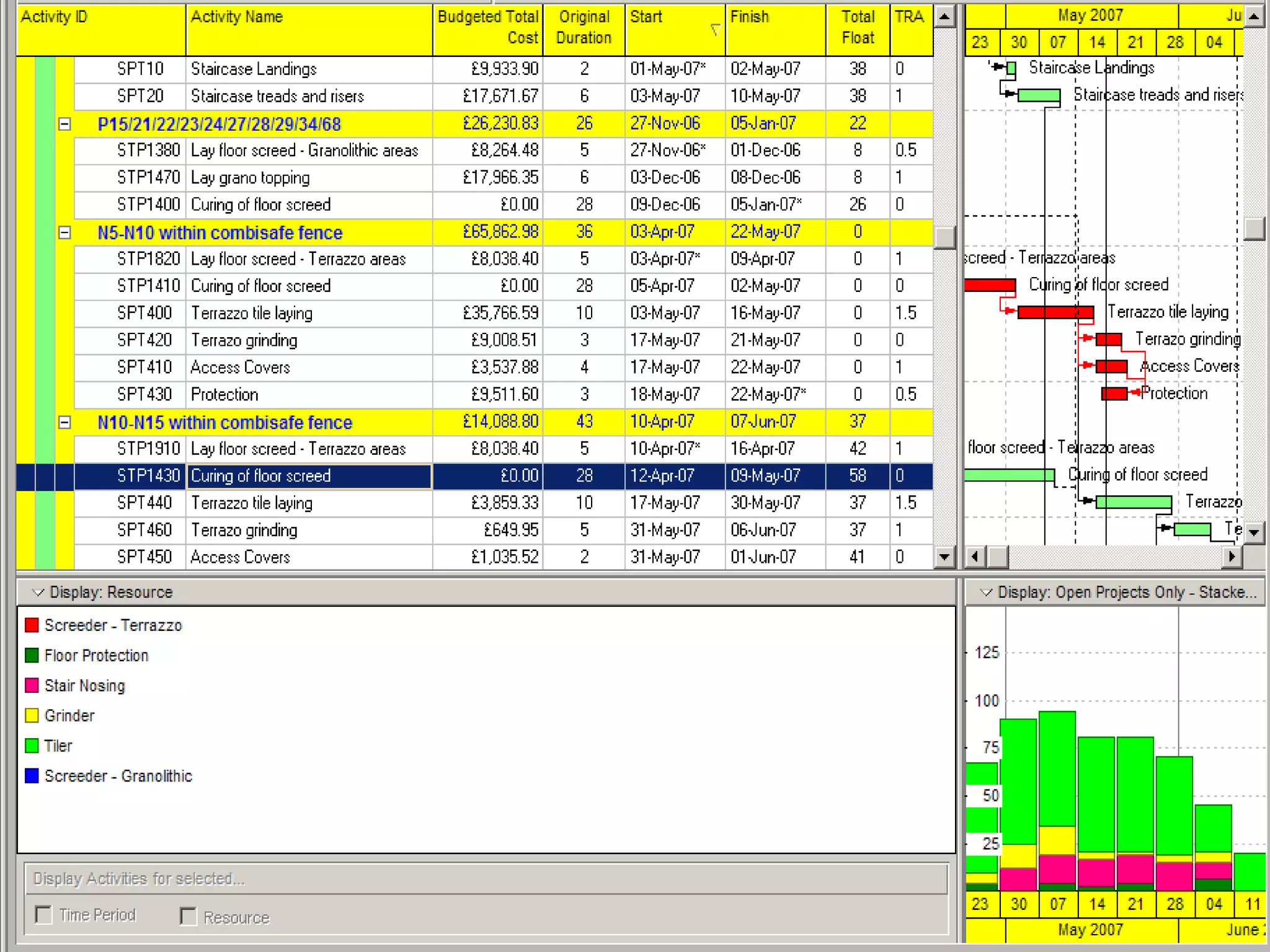Click Gantt vertical scroll down arrow
1270x952 pixels.
1253,532
